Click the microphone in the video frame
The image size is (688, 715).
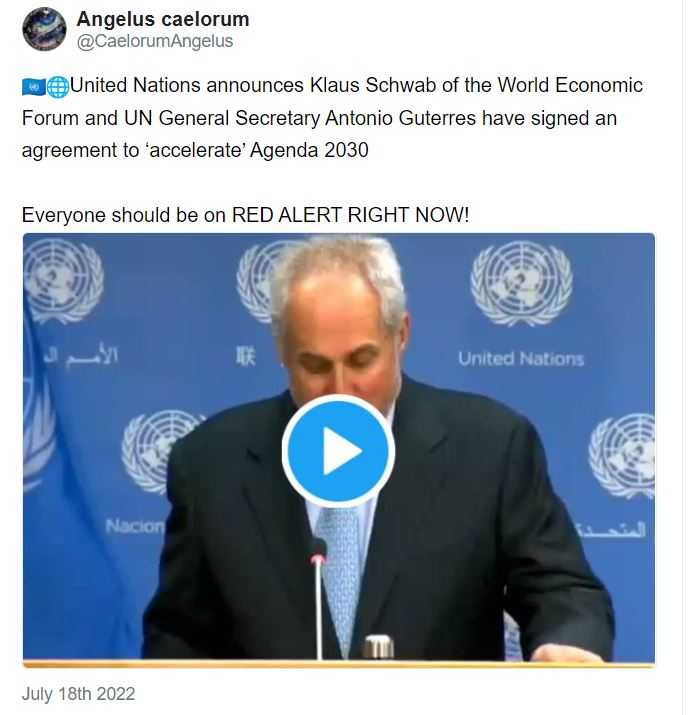point(318,597)
